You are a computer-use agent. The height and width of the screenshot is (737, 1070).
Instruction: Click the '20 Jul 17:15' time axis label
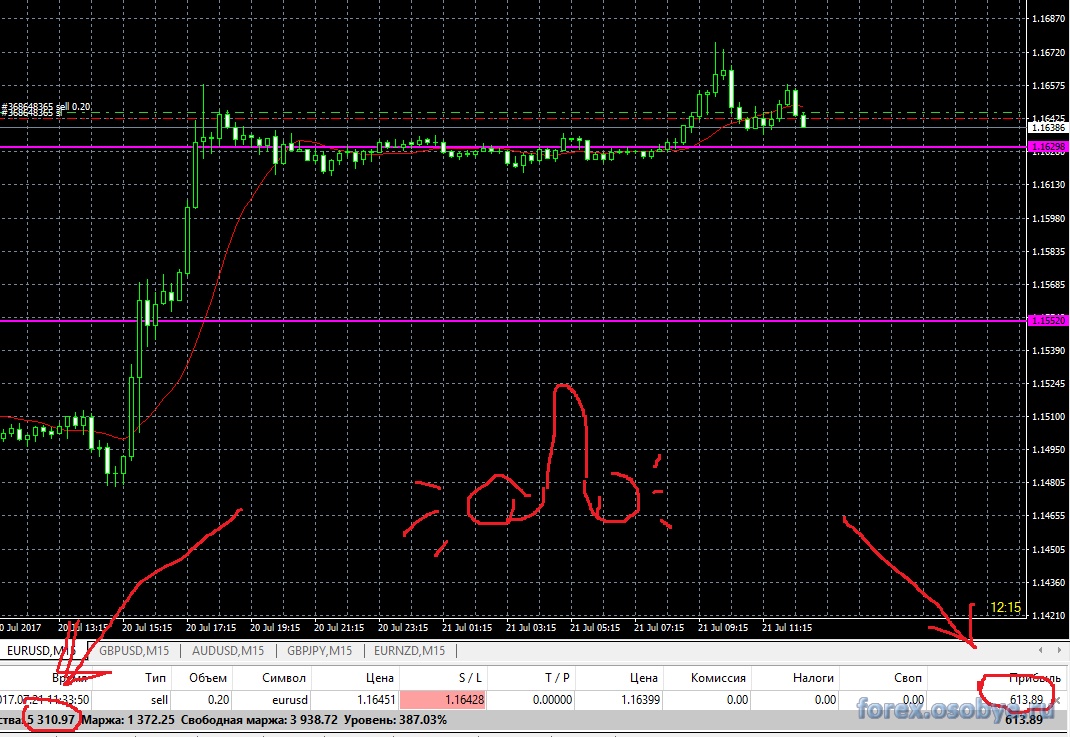pyautogui.click(x=211, y=627)
